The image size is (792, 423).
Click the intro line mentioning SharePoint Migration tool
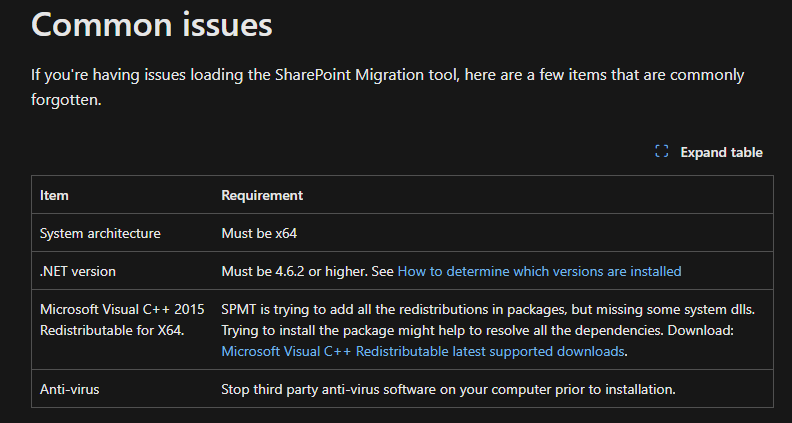click(x=387, y=75)
